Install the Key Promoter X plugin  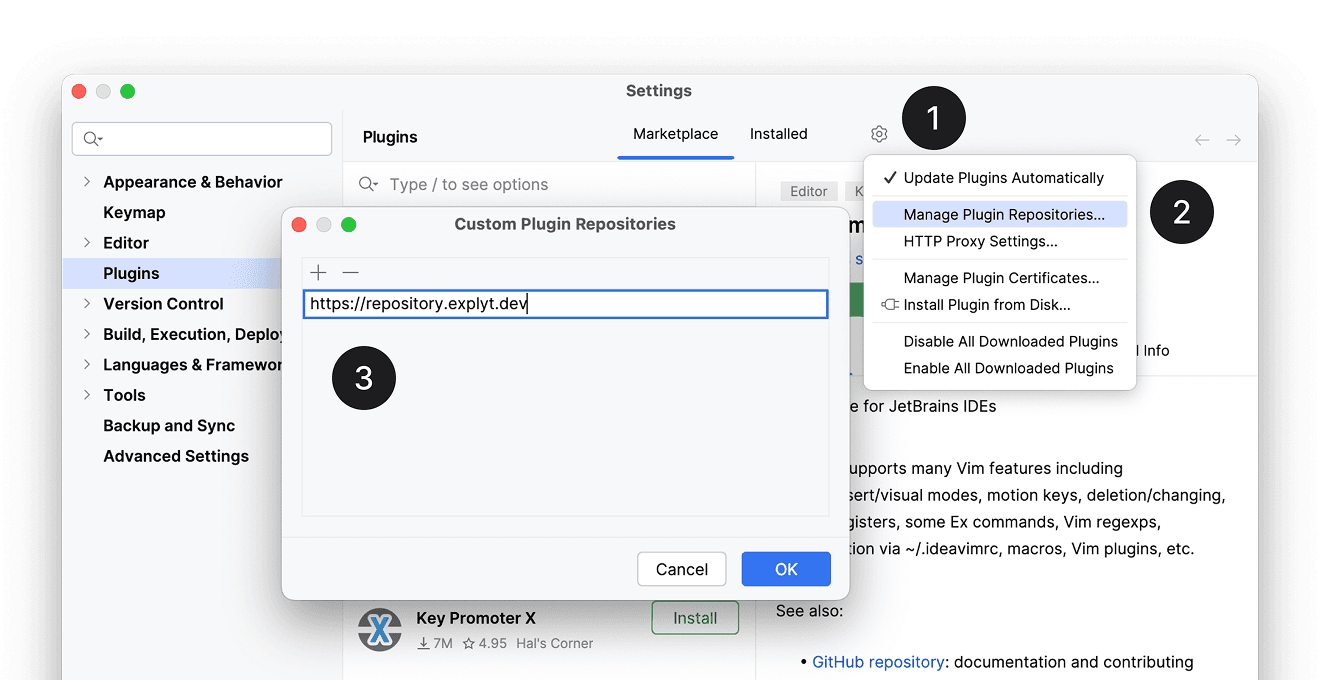click(x=694, y=618)
